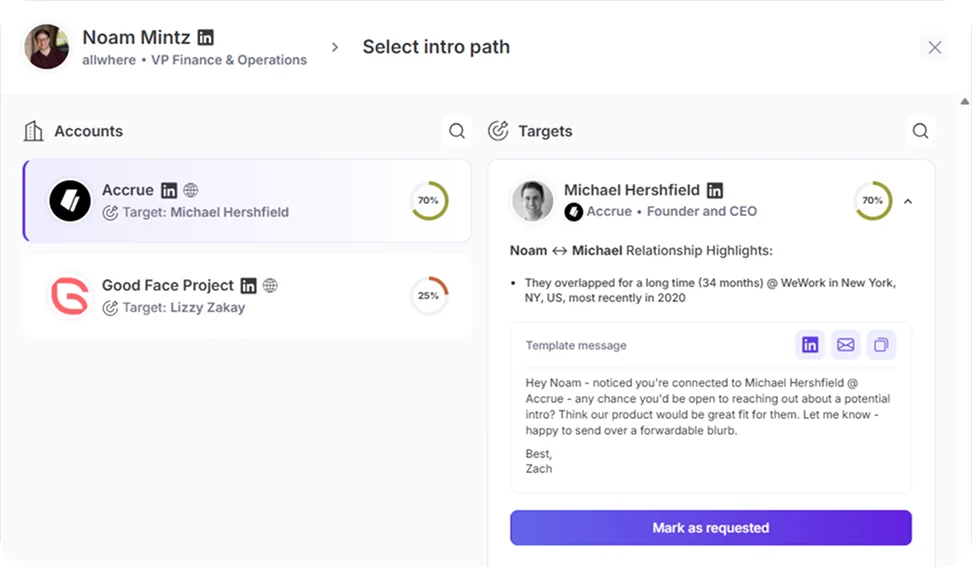This screenshot has width=972, height=567.
Task: Close the intro path dialog
Action: pos(934,47)
